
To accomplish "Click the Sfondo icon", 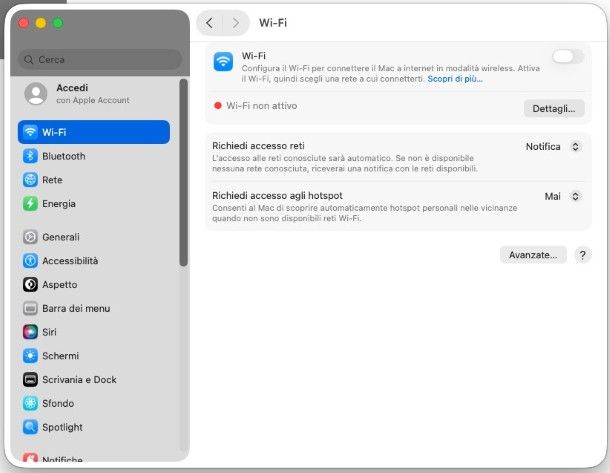I will click(x=30, y=403).
